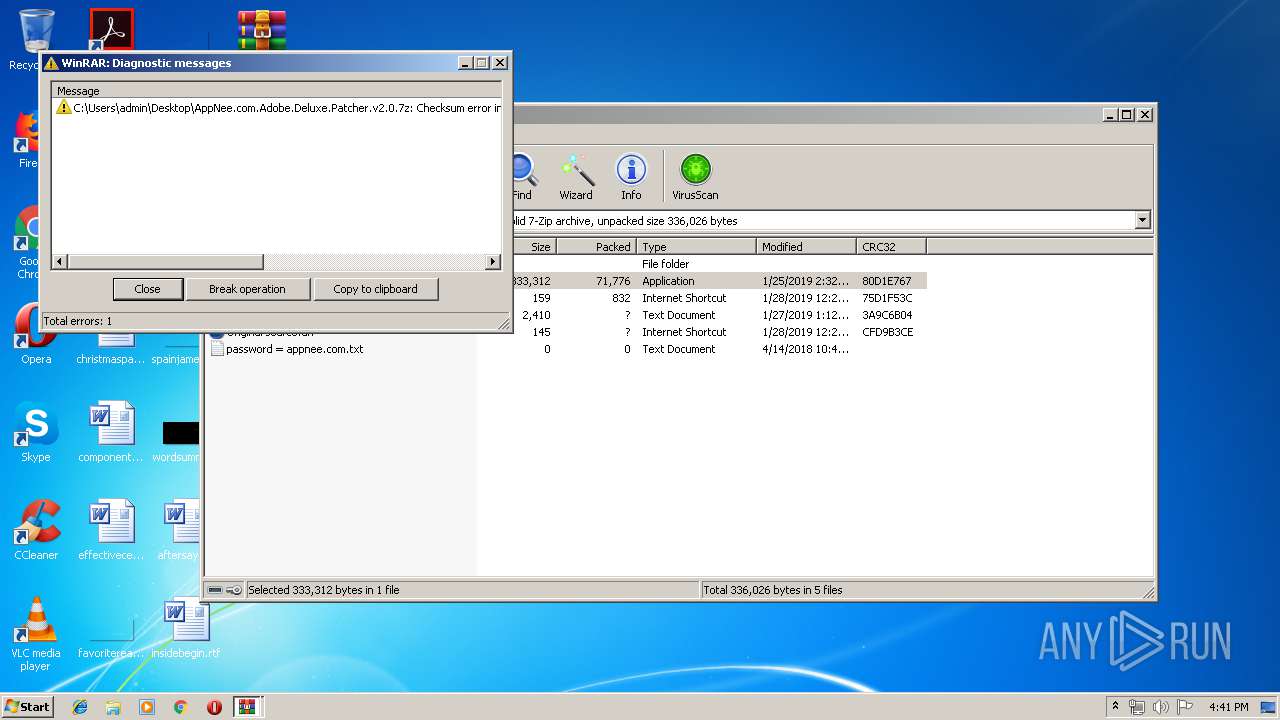Click the Message column header
Image resolution: width=1280 pixels, height=720 pixels.
coord(277,91)
